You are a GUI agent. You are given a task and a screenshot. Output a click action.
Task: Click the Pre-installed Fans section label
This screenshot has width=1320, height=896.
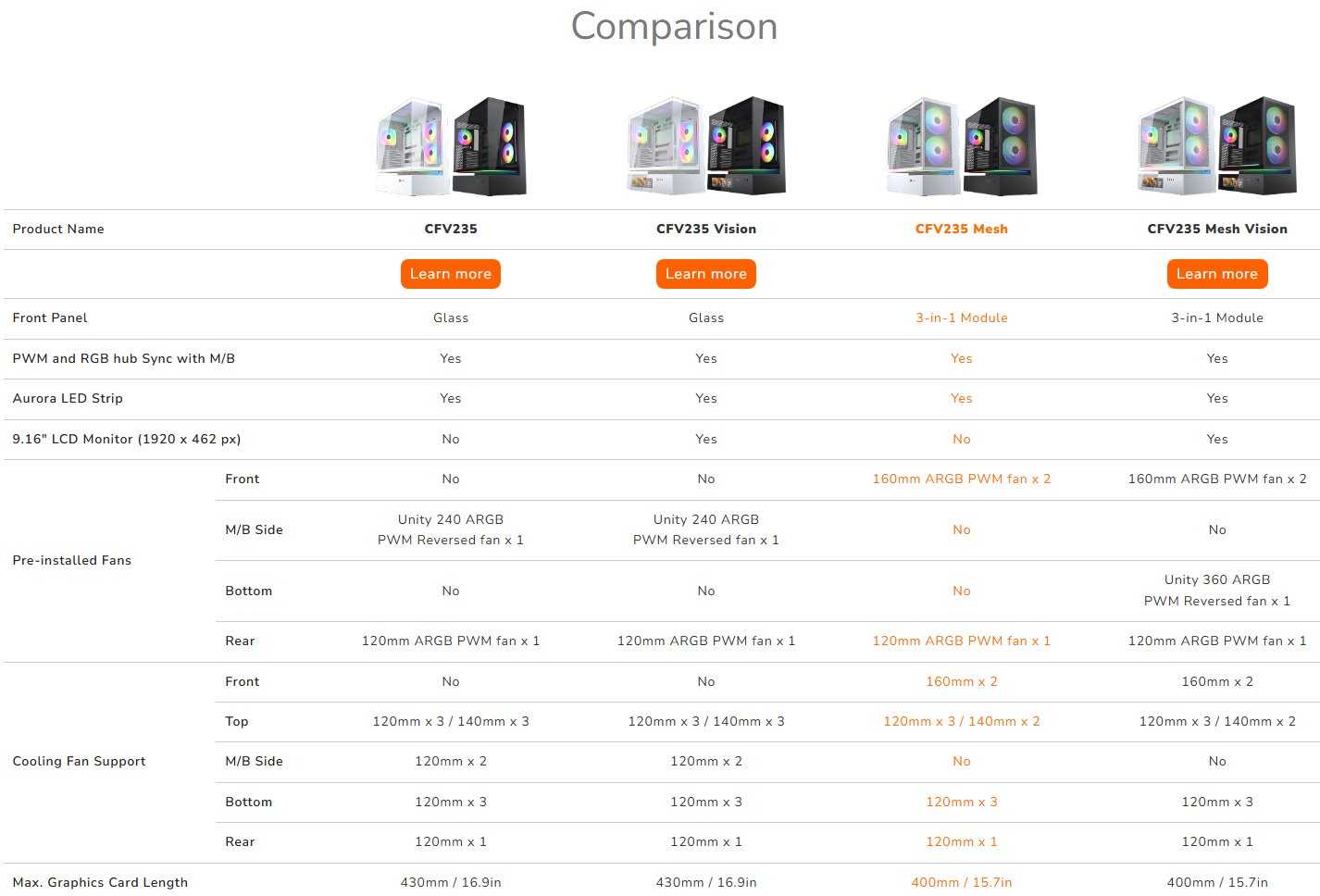[x=71, y=560]
